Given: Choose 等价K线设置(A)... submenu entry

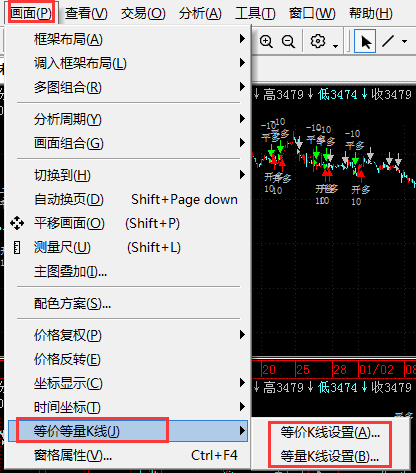Looking at the screenshot, I should (x=330, y=433).
